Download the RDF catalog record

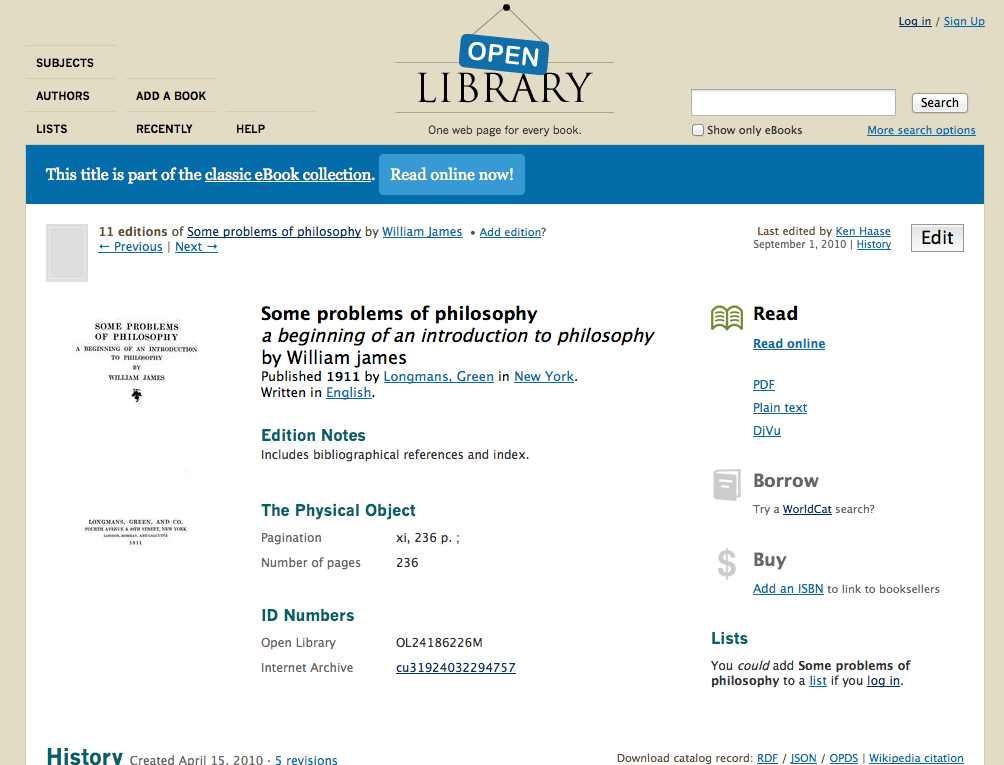tap(767, 758)
